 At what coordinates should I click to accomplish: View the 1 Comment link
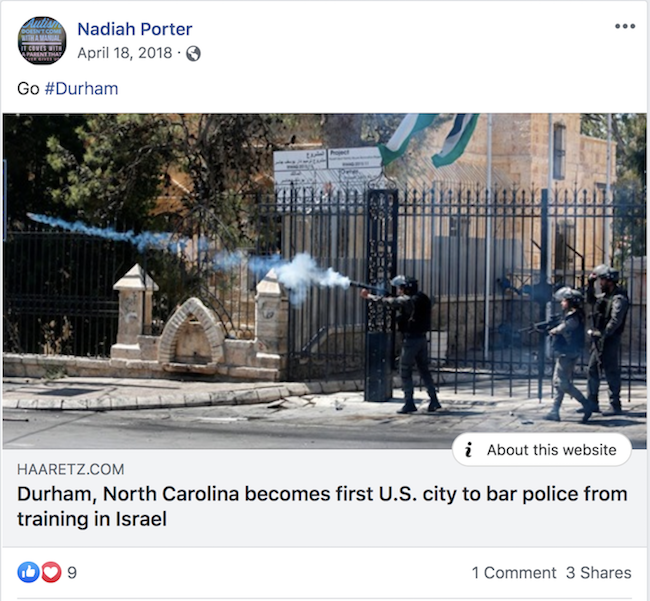pos(514,572)
